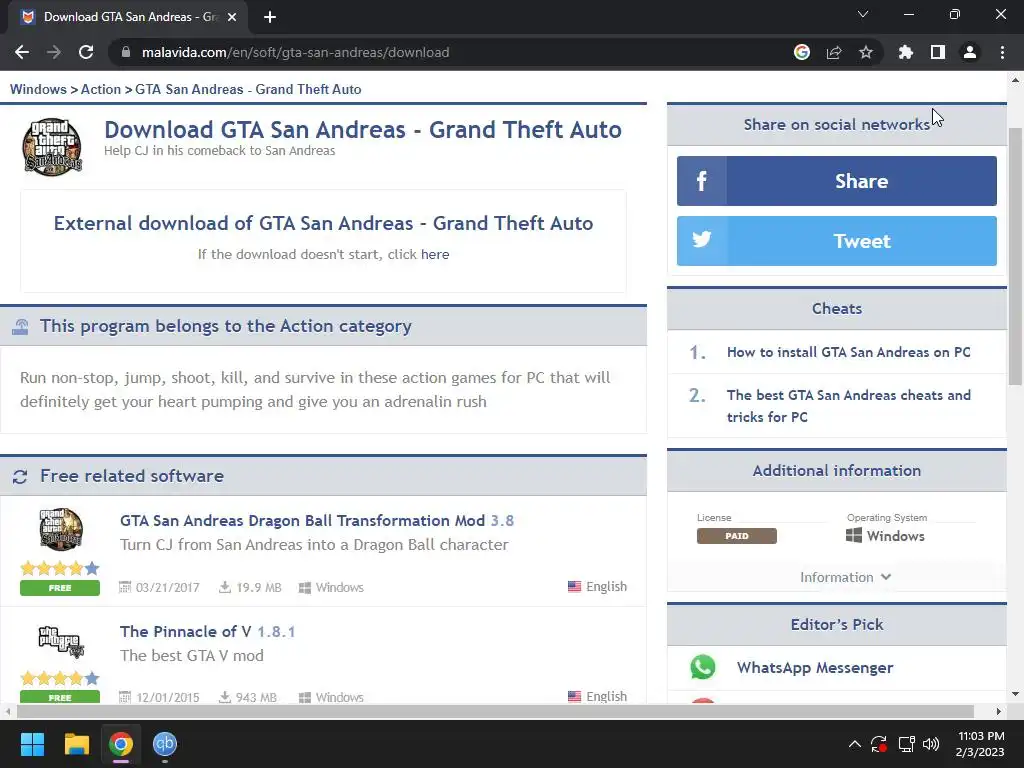This screenshot has width=1024, height=768.
Task: Open qBittorrent from the taskbar
Action: click(165, 744)
